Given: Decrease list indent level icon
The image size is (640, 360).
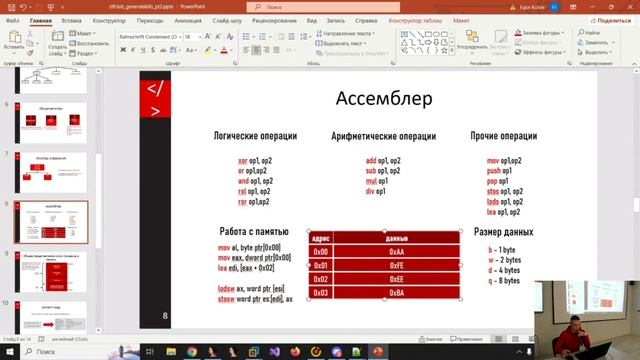Looking at the screenshot, I should click(x=281, y=37).
